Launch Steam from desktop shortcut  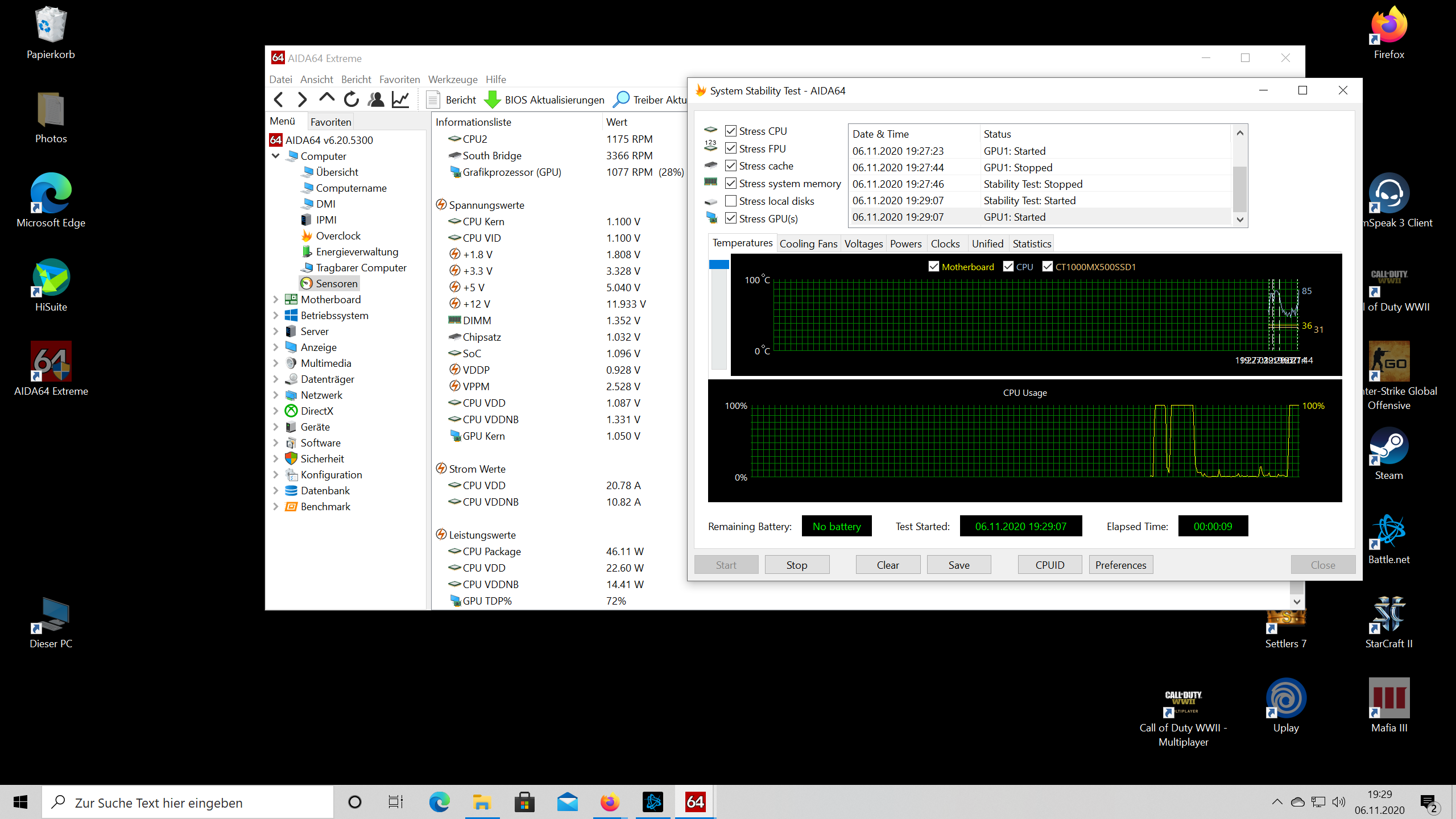coord(1389,454)
